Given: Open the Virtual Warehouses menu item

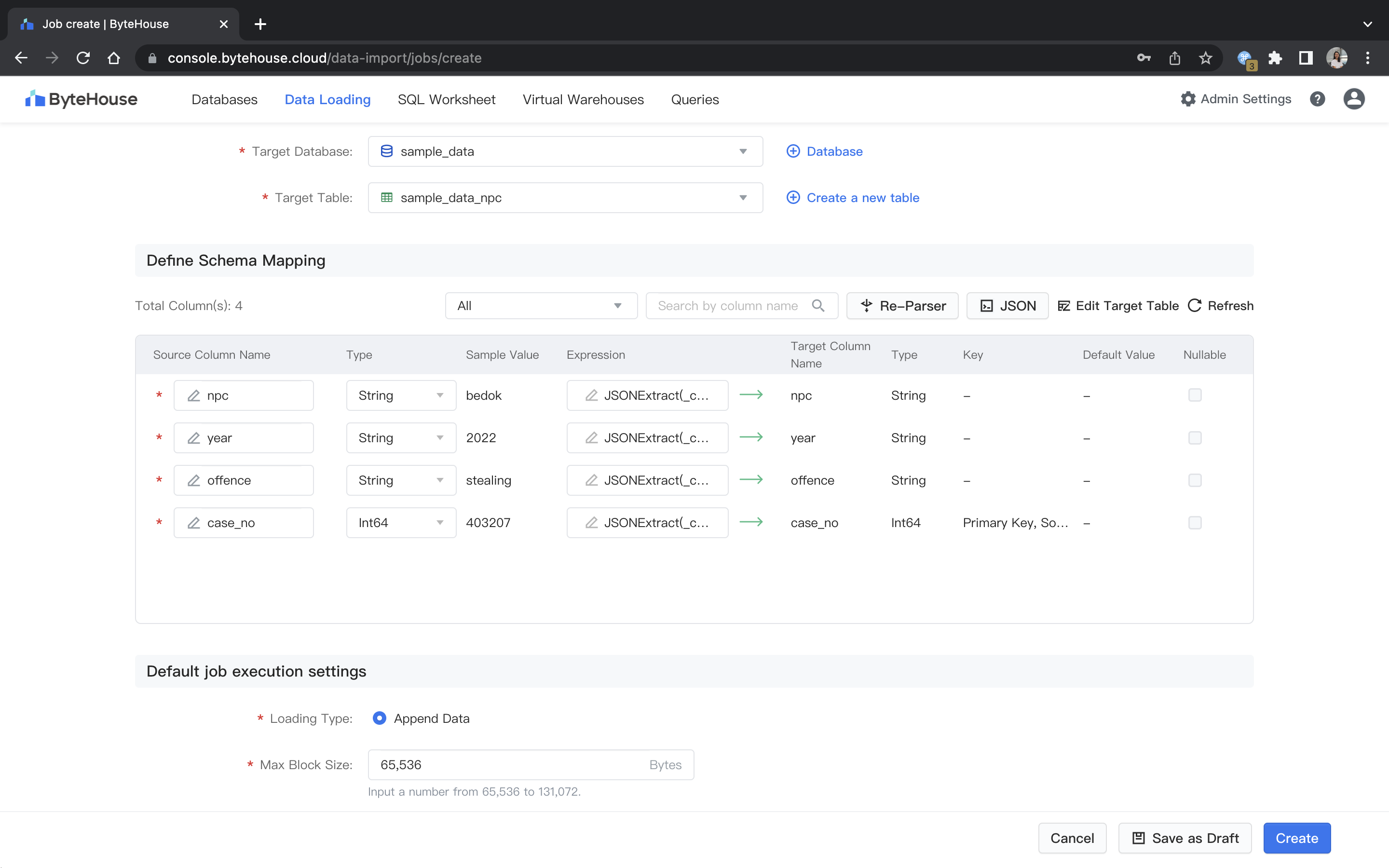Looking at the screenshot, I should pos(583,99).
